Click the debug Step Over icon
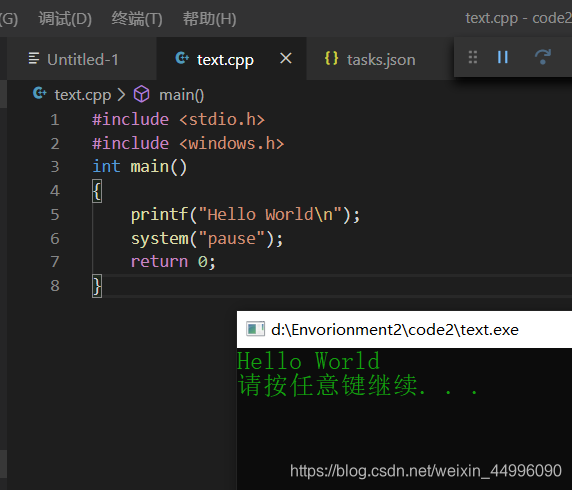572x490 pixels. tap(542, 57)
